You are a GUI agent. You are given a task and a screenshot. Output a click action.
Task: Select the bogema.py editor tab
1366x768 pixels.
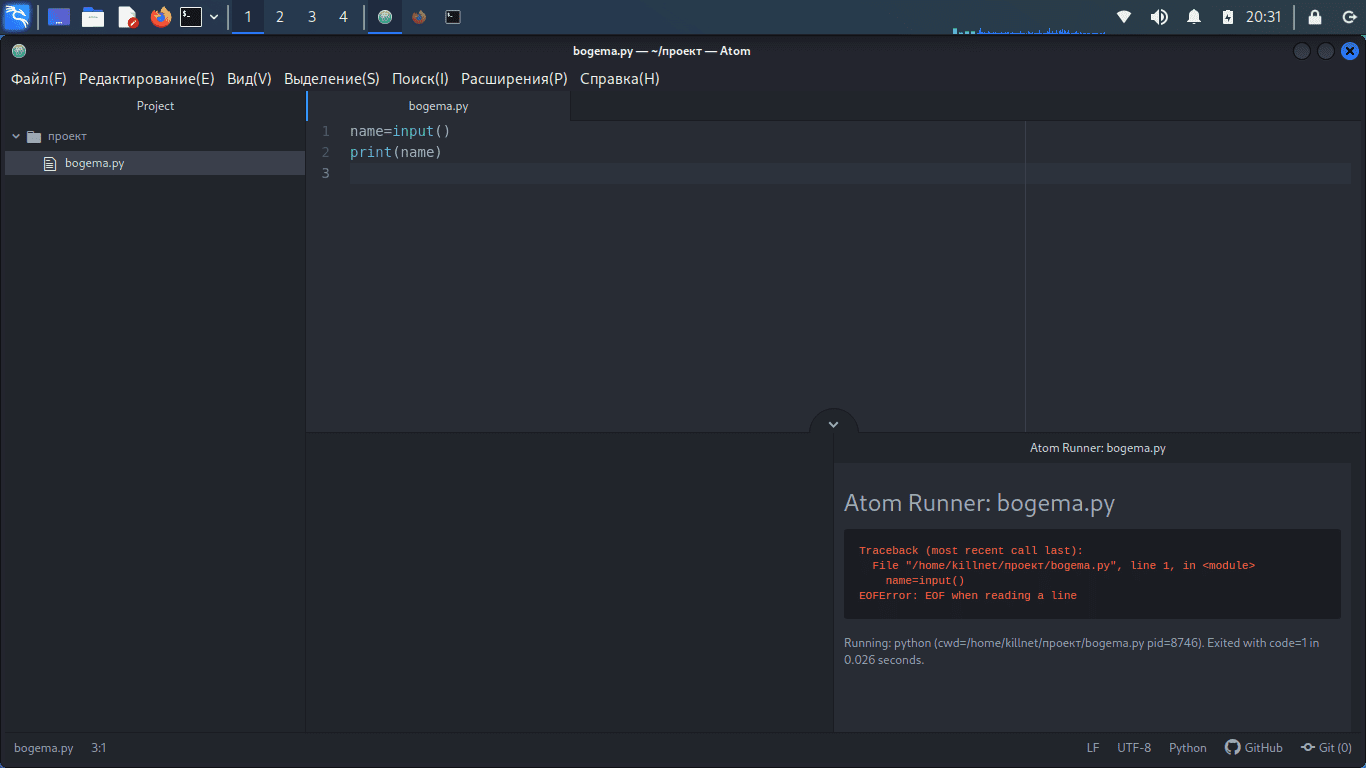(x=438, y=106)
